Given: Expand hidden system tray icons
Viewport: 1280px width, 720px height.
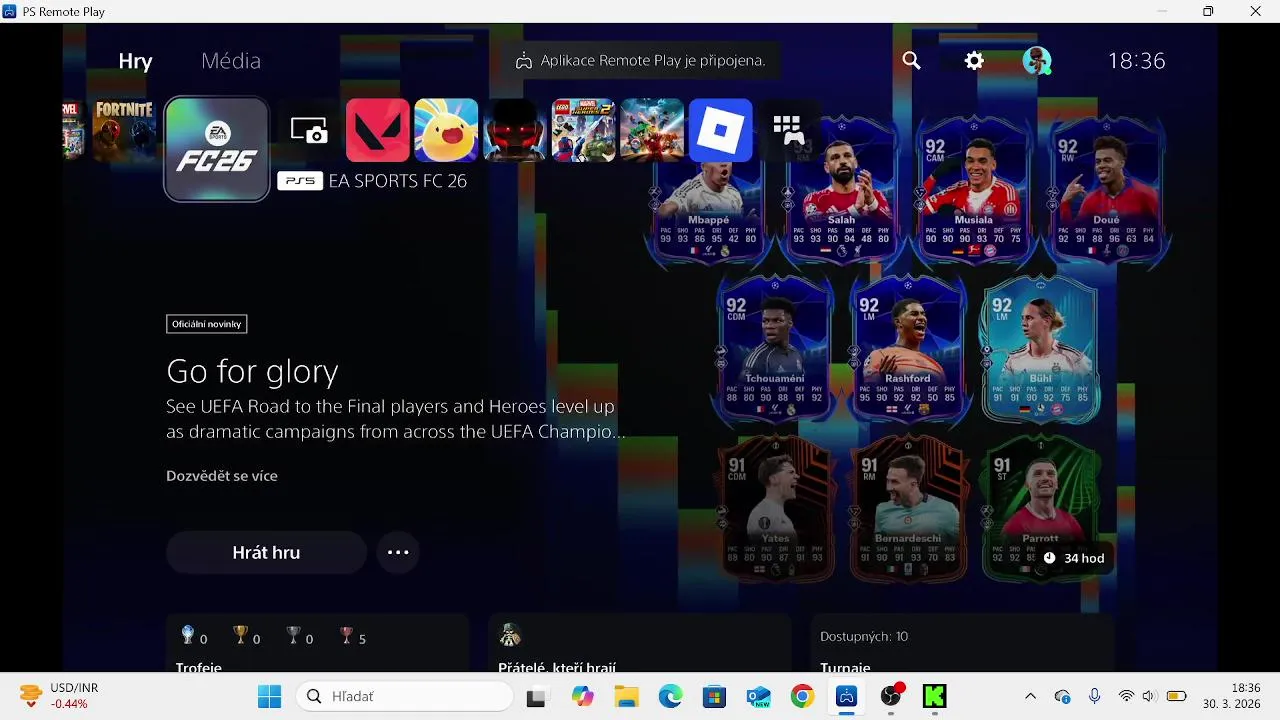Looking at the screenshot, I should point(1030,696).
